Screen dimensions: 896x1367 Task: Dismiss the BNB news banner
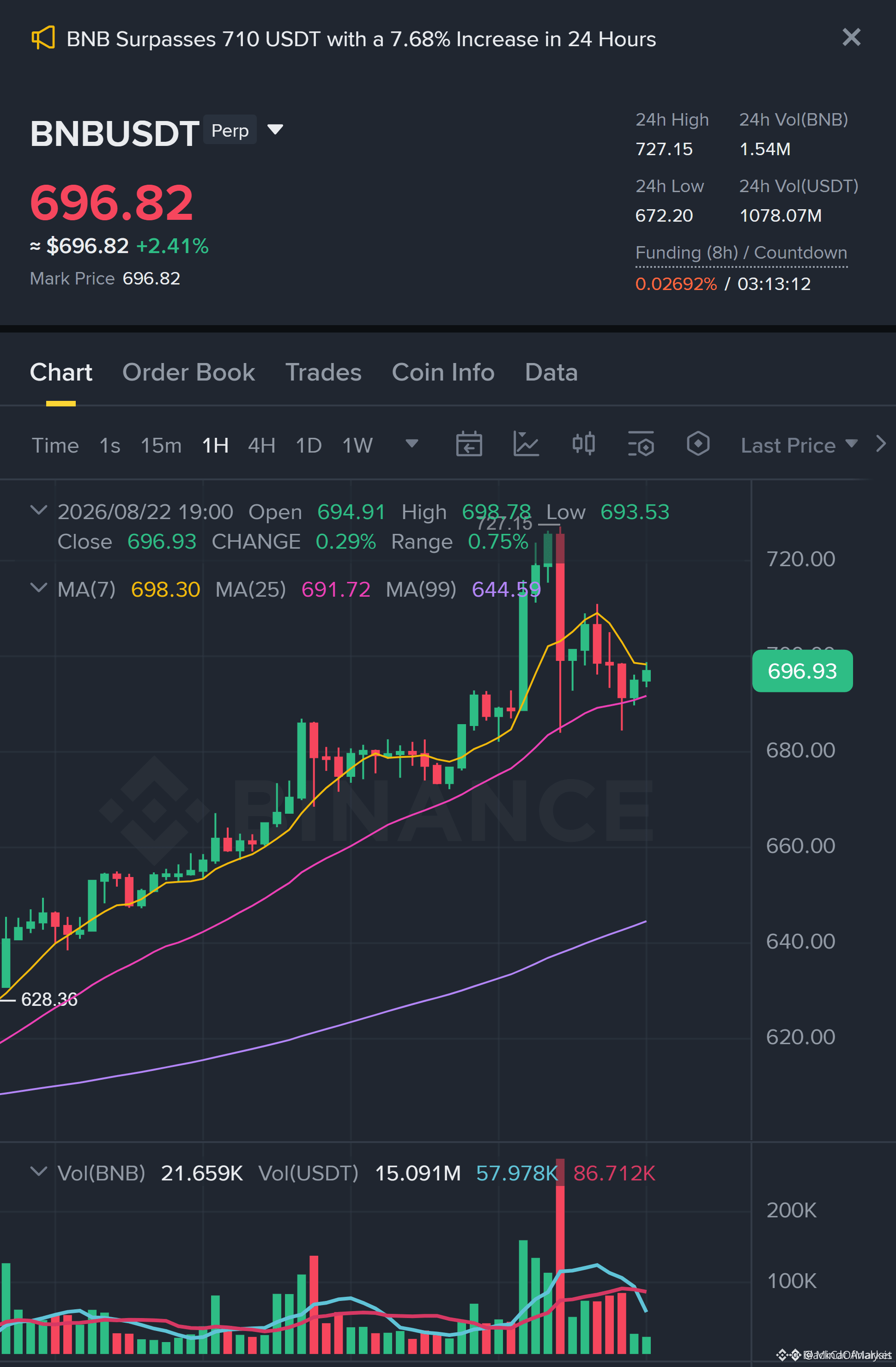click(851, 37)
